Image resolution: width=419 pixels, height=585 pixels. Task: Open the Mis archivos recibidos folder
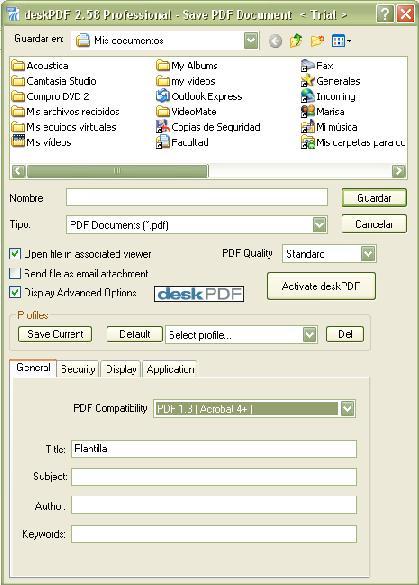click(x=65, y=112)
